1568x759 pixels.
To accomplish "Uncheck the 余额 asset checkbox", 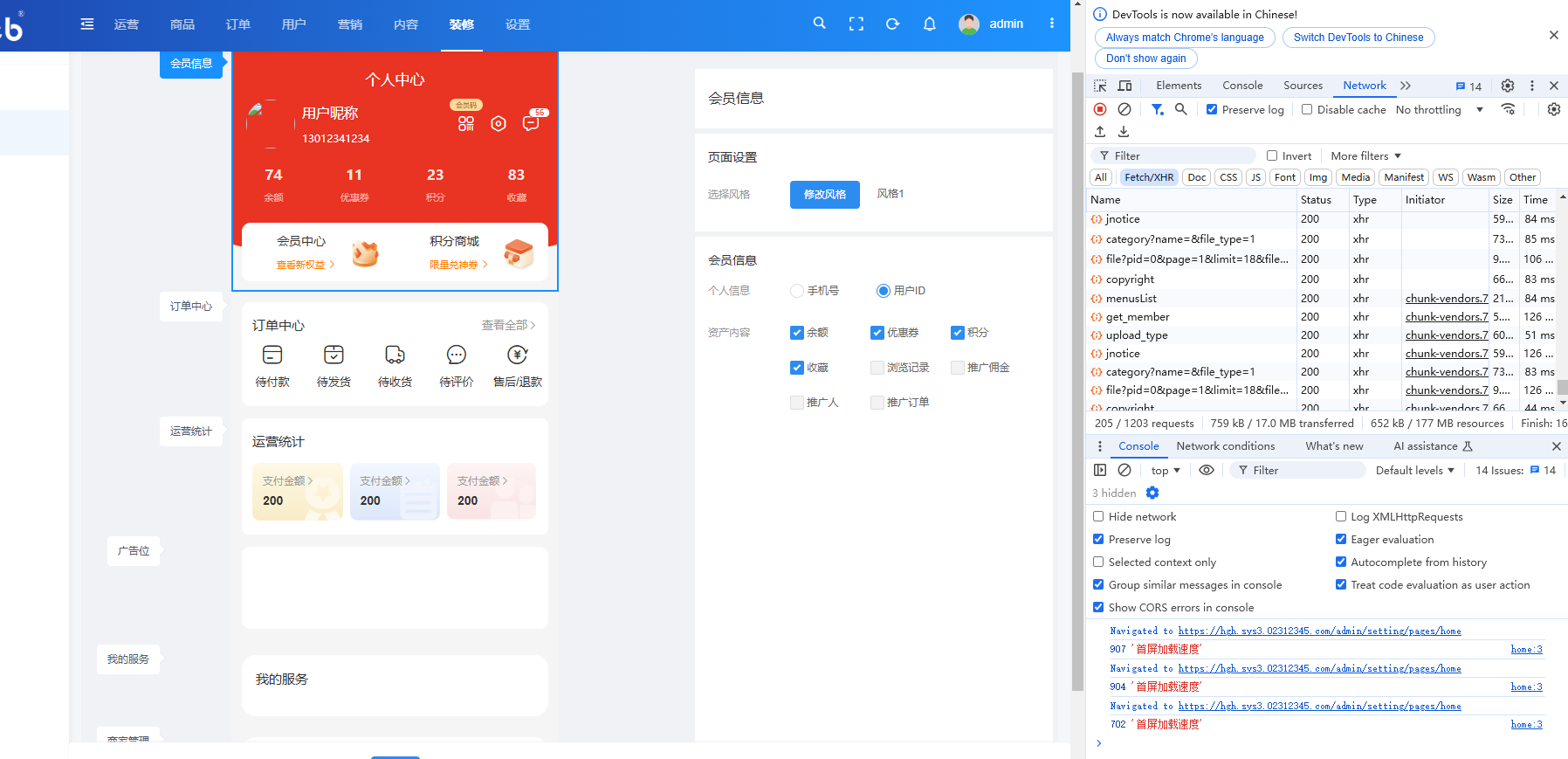I will tap(796, 333).
